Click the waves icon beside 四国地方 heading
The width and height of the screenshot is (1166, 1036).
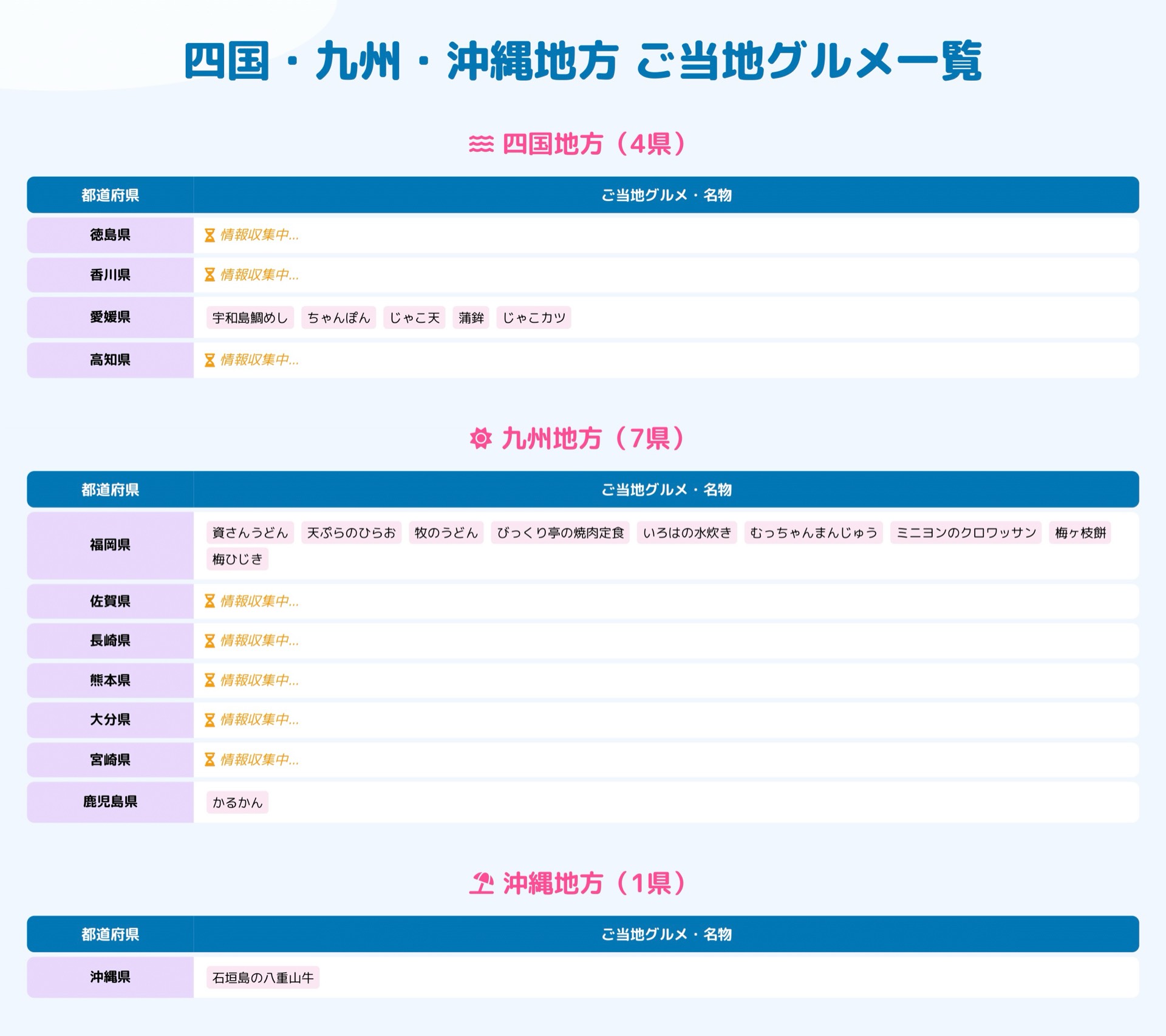point(481,144)
